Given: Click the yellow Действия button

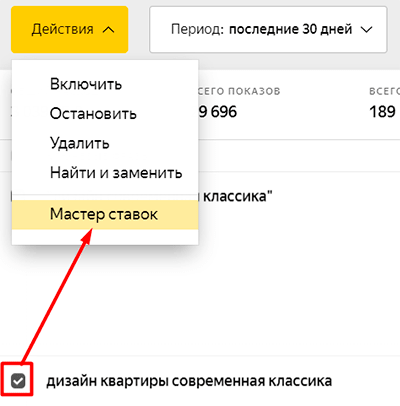Looking at the screenshot, I should (x=69, y=29).
